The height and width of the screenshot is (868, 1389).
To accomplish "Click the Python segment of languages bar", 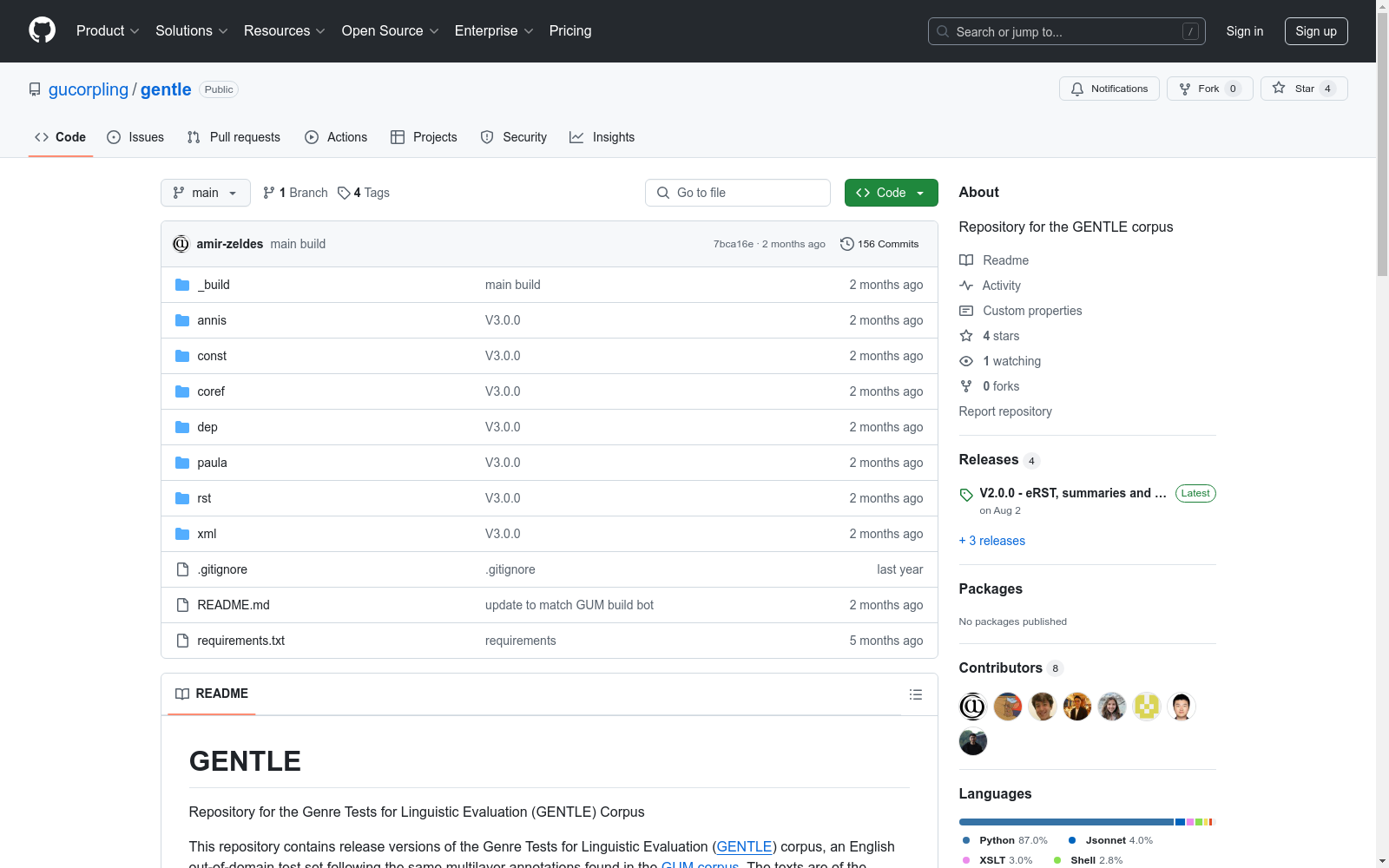I will pos(1066,822).
